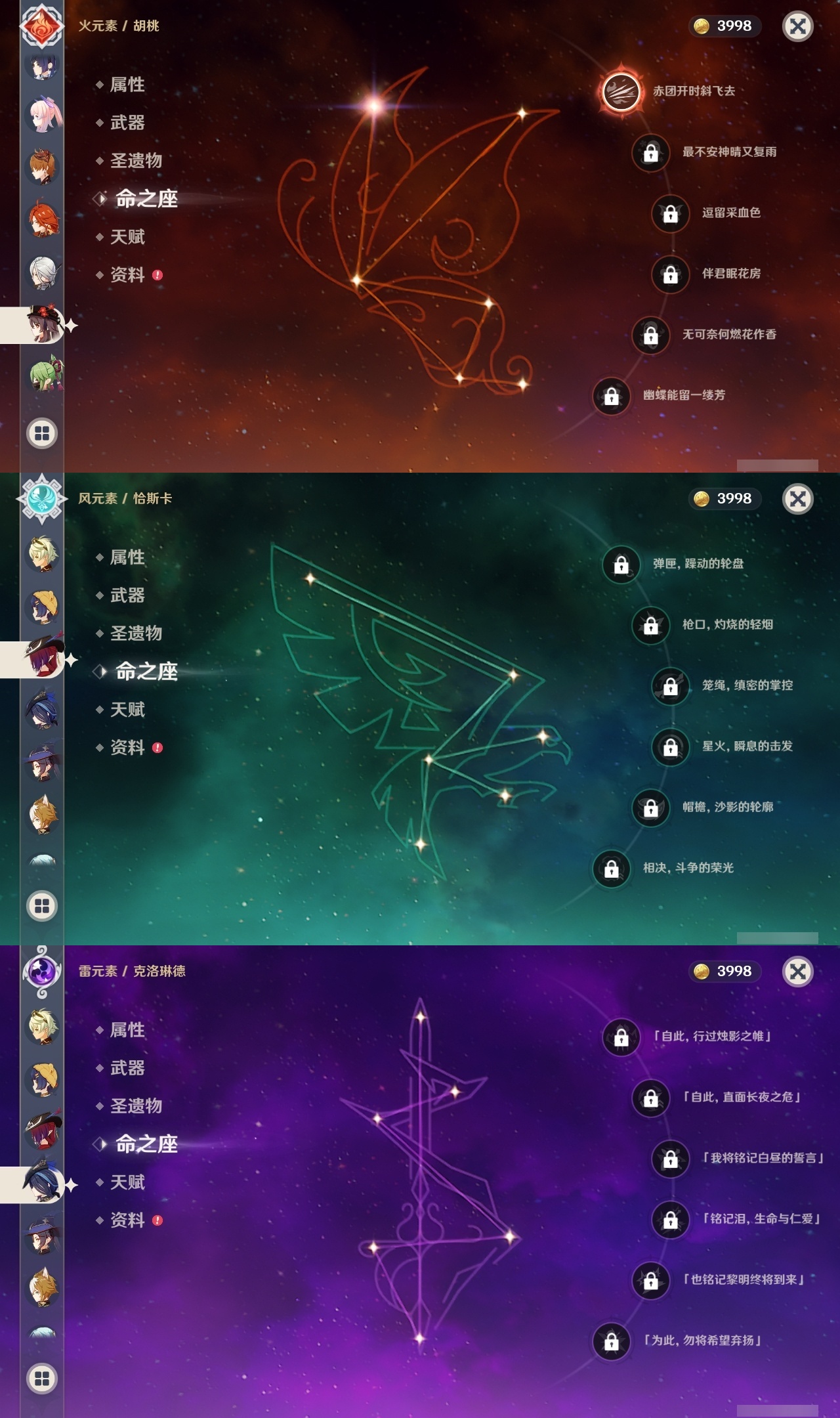Click the Anemo element emblem
Screen dimensions: 840x1418
(x=42, y=498)
